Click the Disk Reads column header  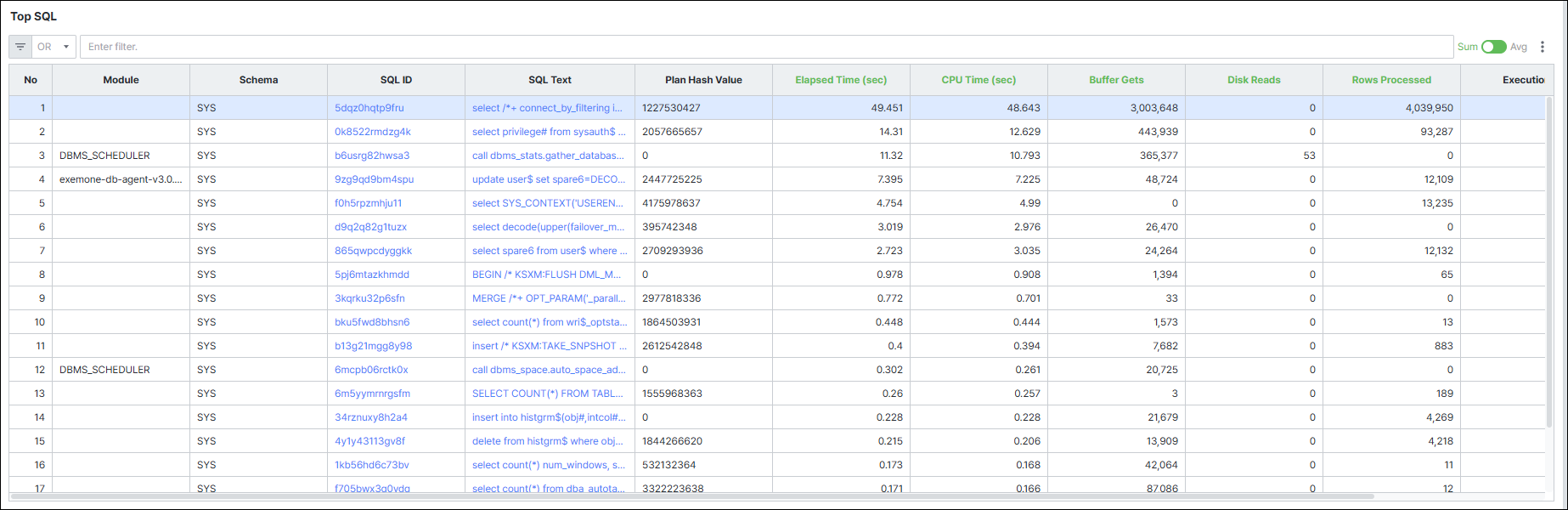coord(1254,80)
